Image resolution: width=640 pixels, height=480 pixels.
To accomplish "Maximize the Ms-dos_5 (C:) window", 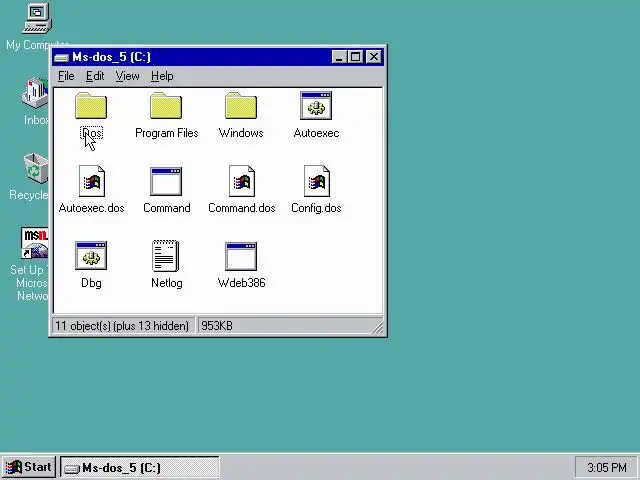I will coord(355,57).
